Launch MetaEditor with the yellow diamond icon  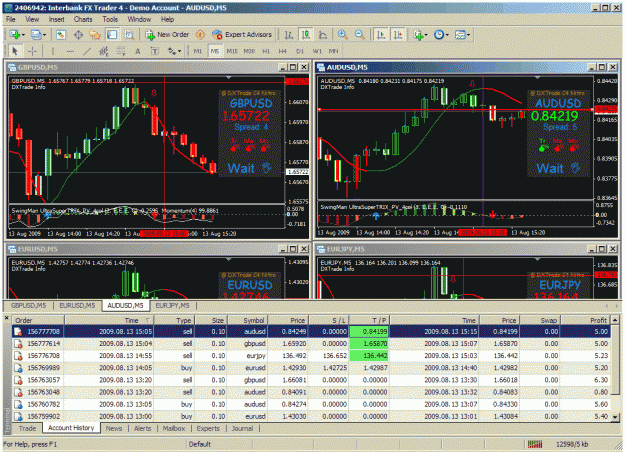tap(200, 35)
